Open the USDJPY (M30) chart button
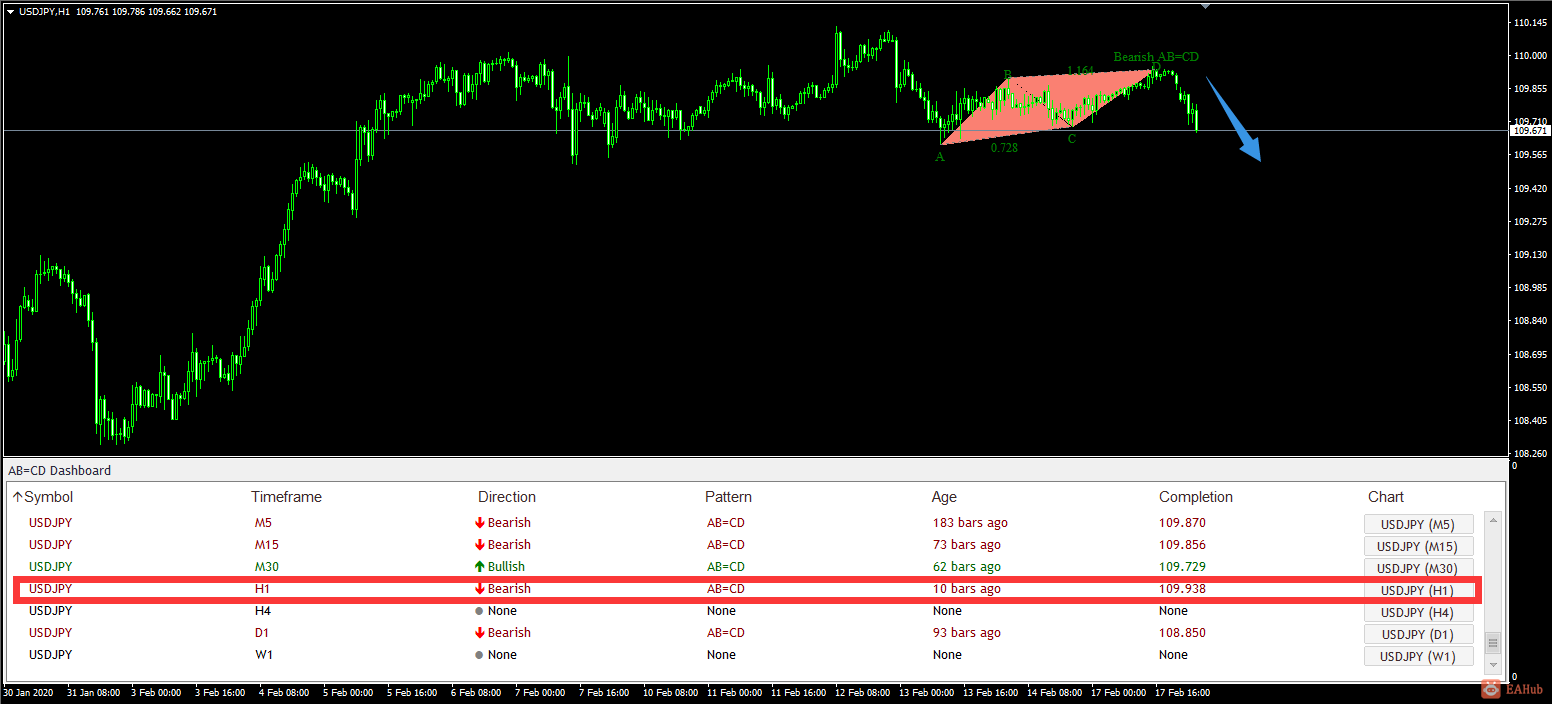Image resolution: width=1552 pixels, height=704 pixels. coord(1419,568)
